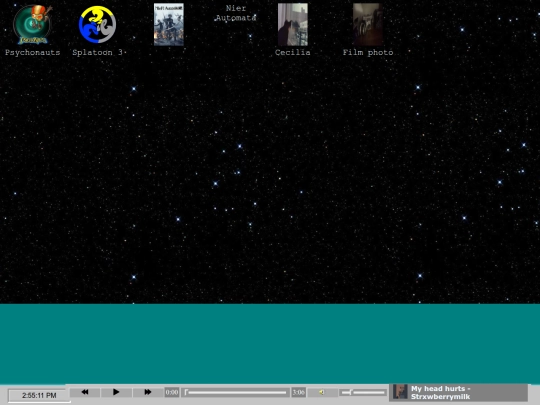The height and width of the screenshot is (405, 540).
Task: Open the Nier Automata cover thumbnail
Action: (x=169, y=24)
